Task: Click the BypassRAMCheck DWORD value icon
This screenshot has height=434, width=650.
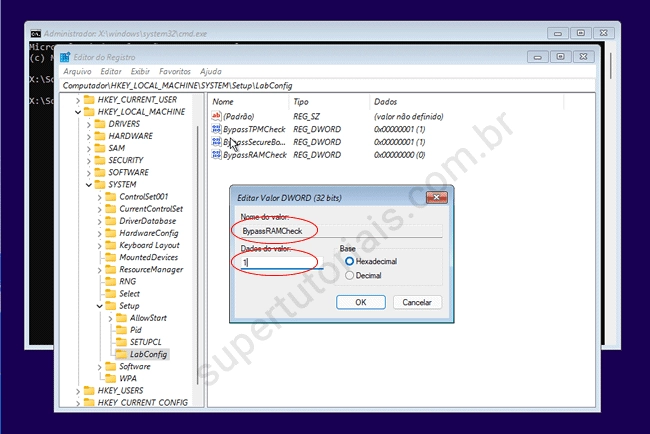Action: click(216, 155)
